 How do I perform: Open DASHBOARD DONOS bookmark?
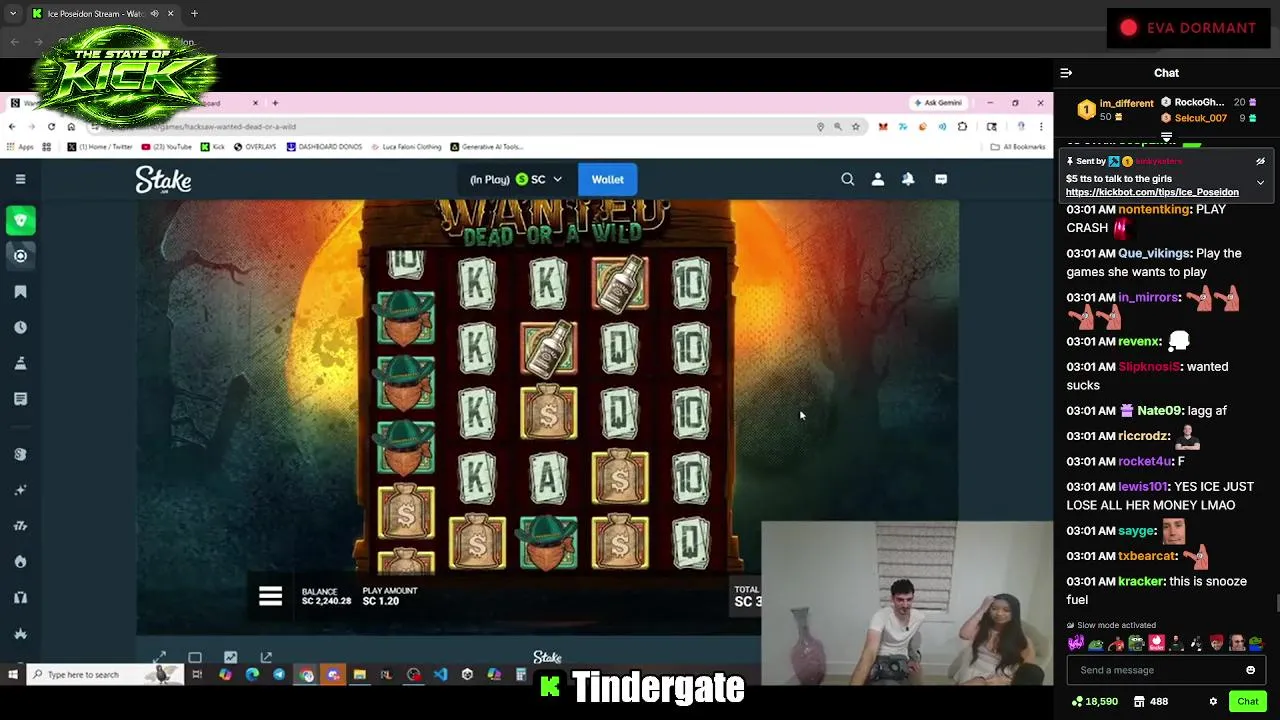pyautogui.click(x=325, y=147)
